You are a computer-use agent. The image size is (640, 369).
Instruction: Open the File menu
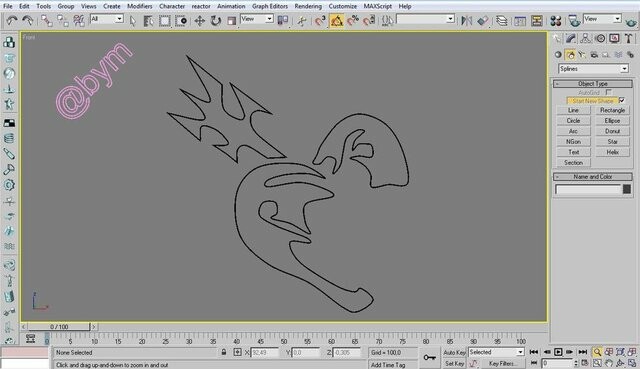click(x=7, y=6)
